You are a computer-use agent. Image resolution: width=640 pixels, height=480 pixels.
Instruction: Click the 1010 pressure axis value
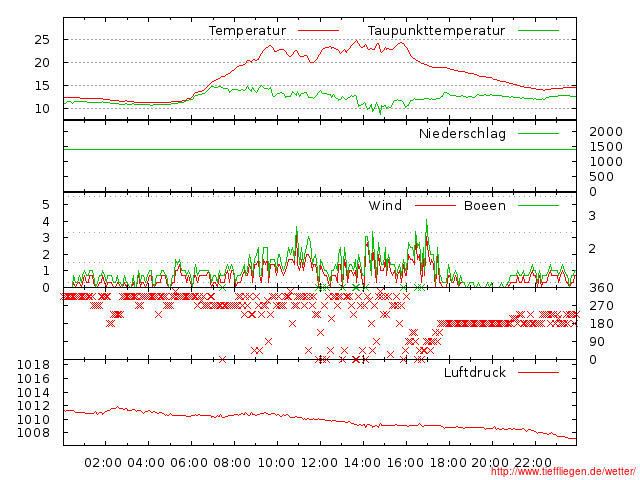tap(33, 419)
